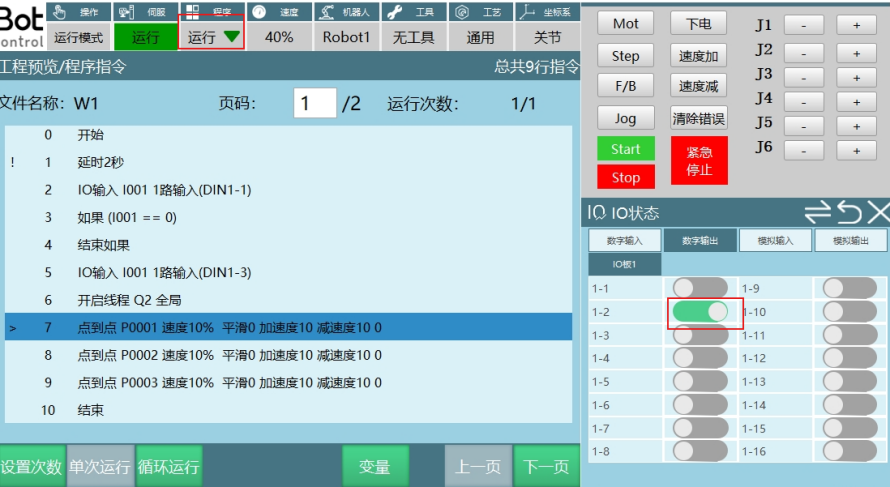Click the green 运行 servo status cell

145,37
